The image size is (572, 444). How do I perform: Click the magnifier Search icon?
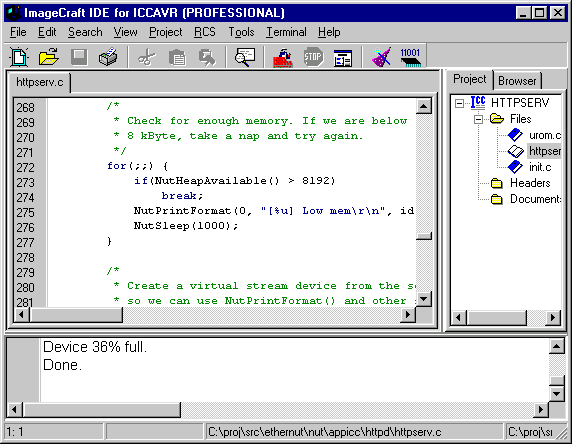pyautogui.click(x=245, y=57)
